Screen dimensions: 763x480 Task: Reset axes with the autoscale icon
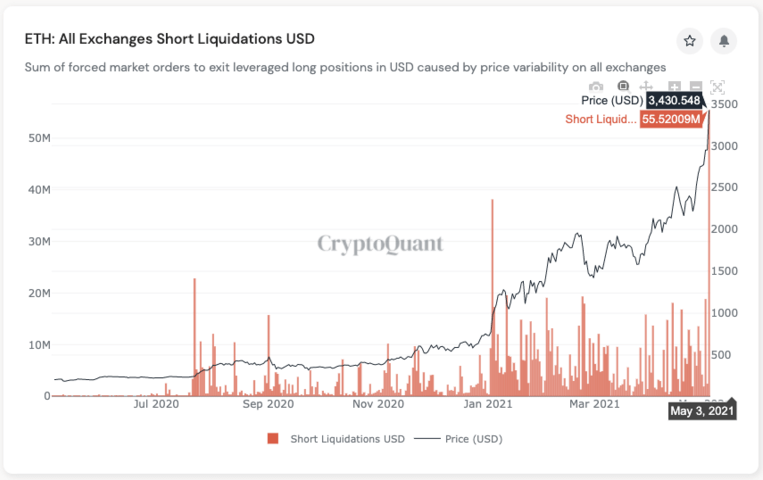[717, 87]
